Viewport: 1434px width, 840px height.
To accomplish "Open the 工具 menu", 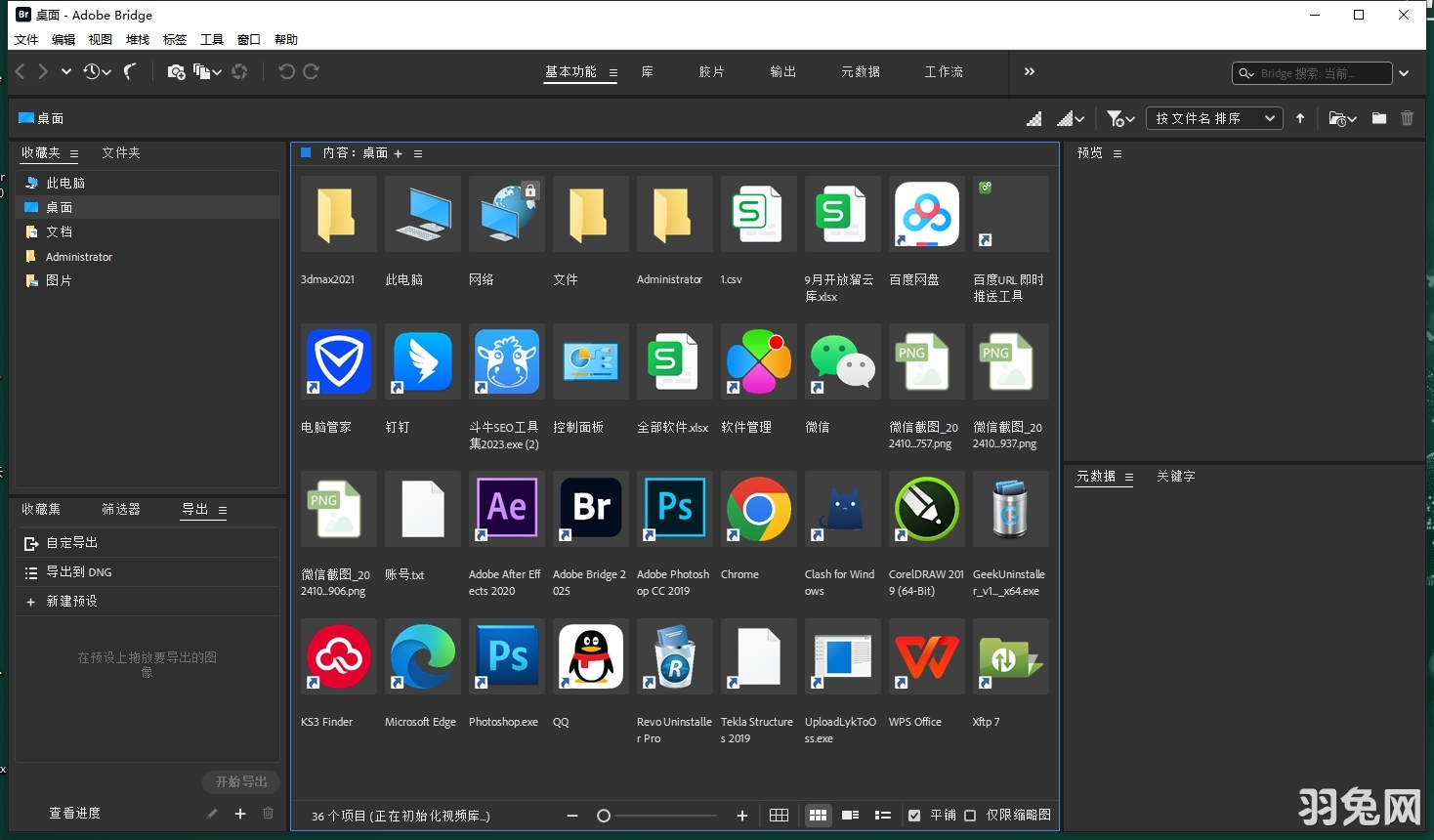I will tap(211, 39).
